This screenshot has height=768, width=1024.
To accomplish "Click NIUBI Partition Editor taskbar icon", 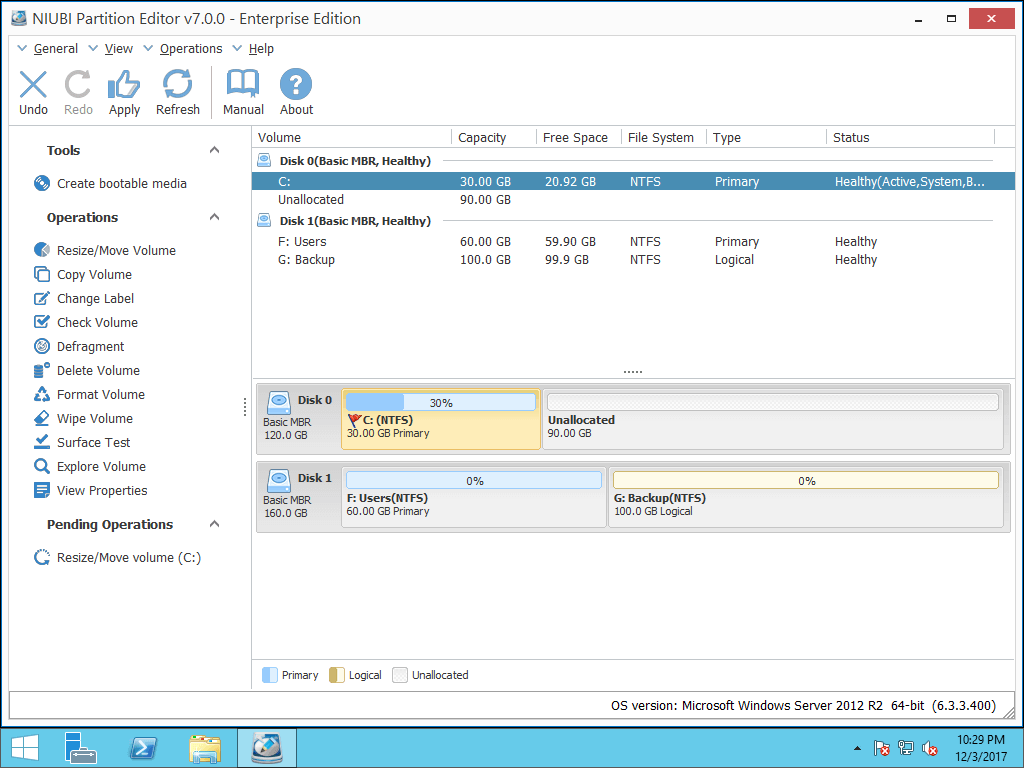I will click(266, 748).
